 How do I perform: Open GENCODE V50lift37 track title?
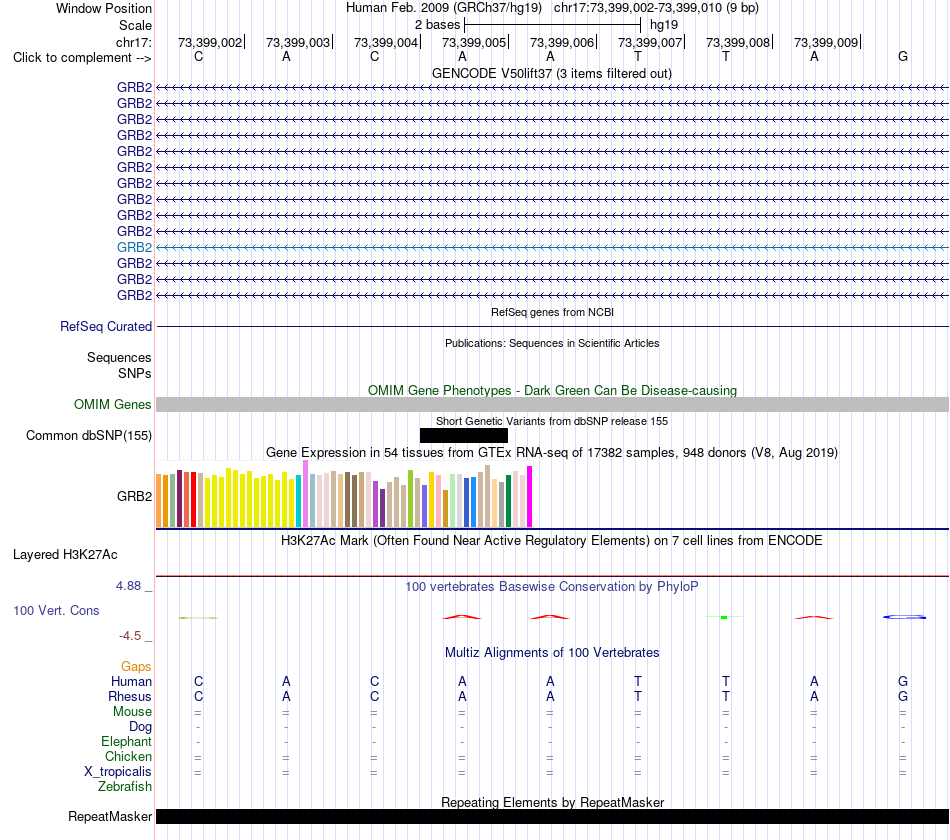(x=551, y=73)
